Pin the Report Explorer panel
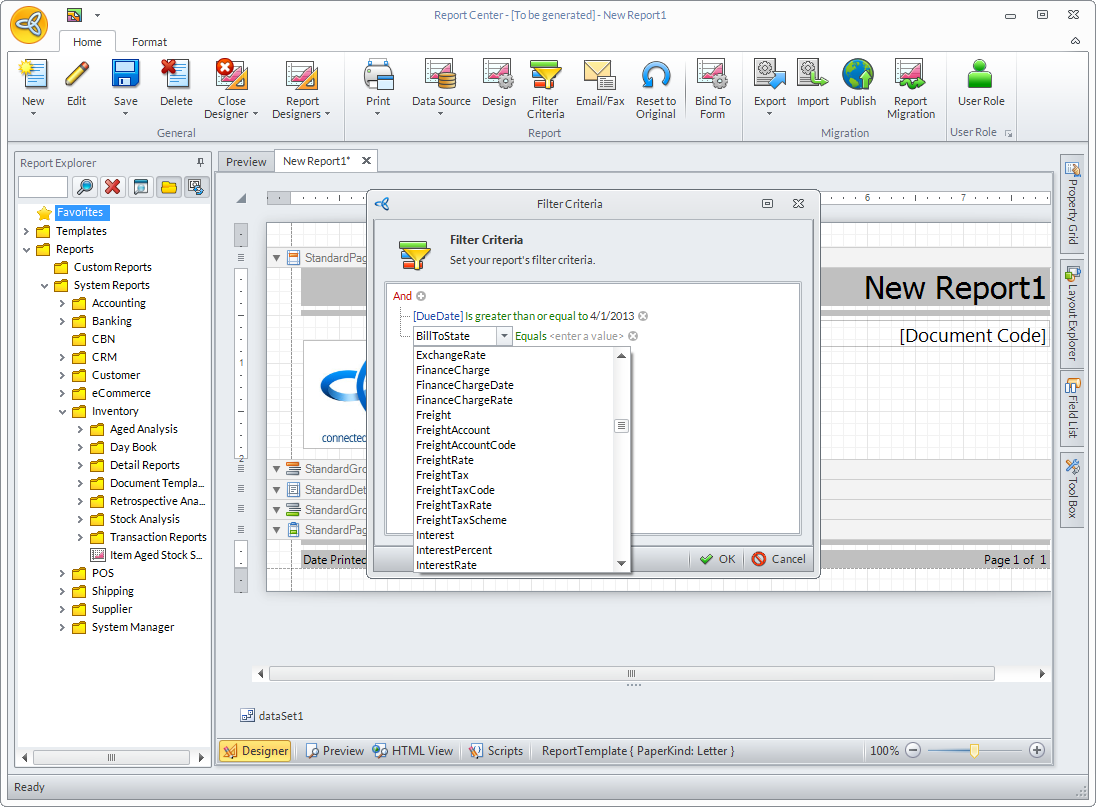The width and height of the screenshot is (1096, 807). tap(200, 163)
